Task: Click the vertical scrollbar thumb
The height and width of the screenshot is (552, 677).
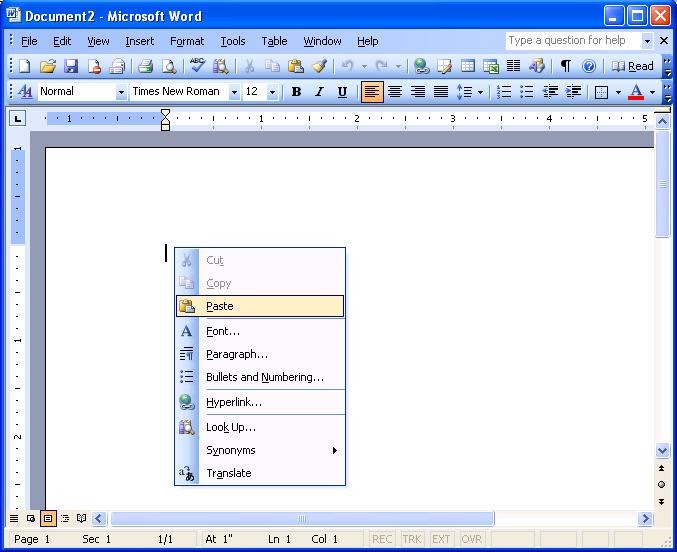Action: [662, 184]
